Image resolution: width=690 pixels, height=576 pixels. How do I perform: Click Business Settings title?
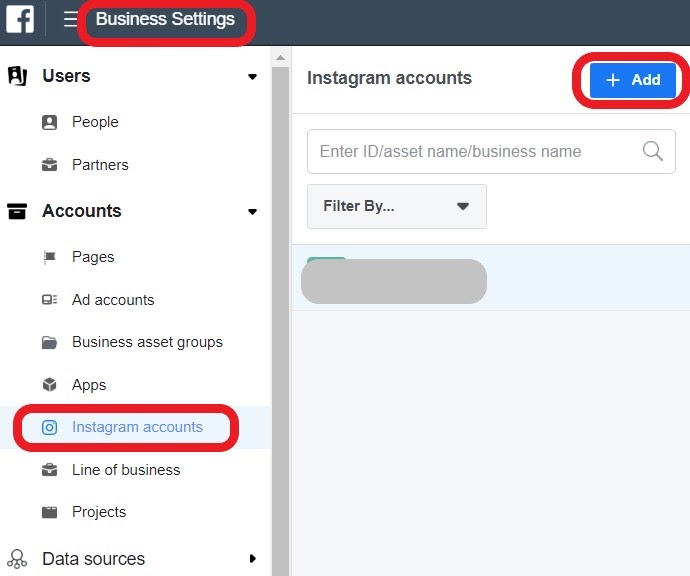coord(165,20)
